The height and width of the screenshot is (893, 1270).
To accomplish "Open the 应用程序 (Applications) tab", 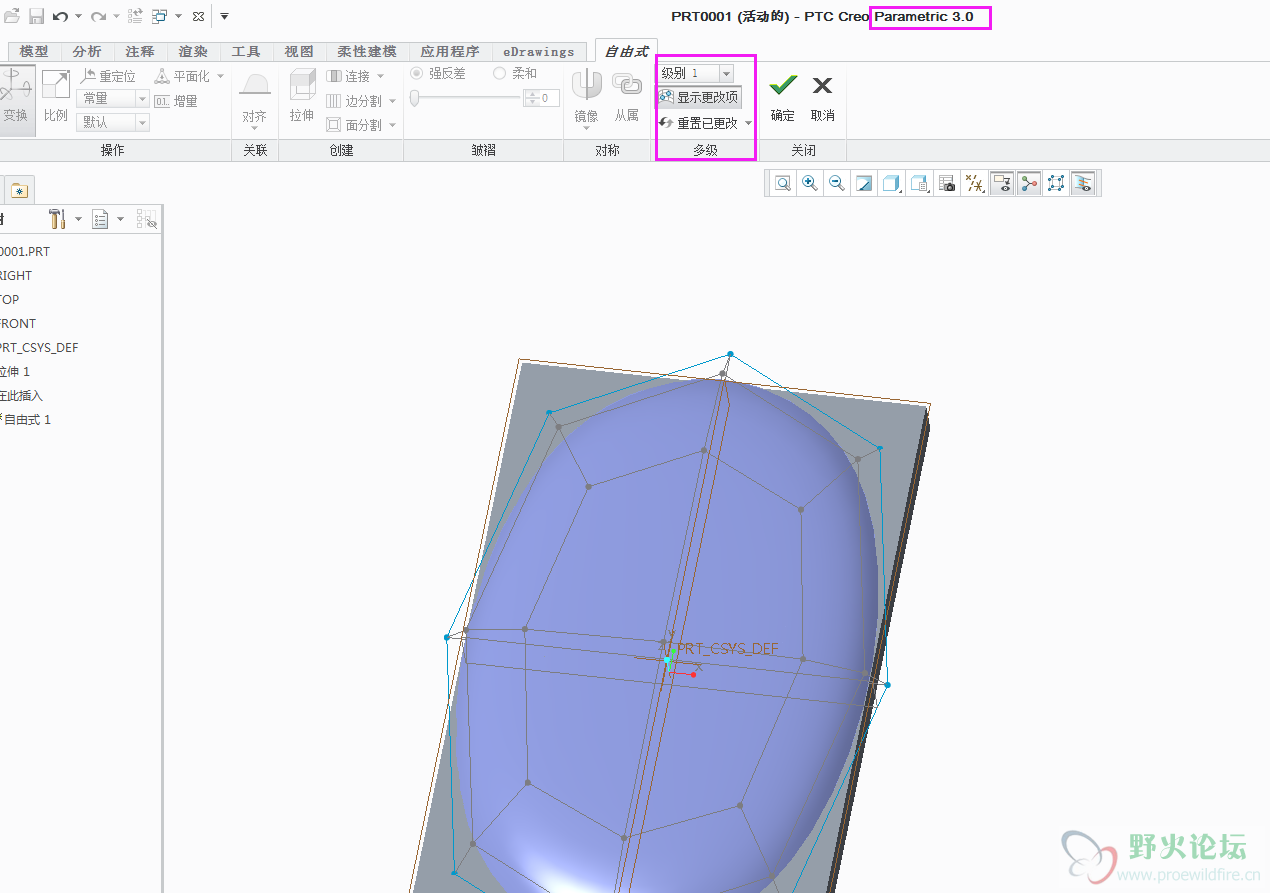I will tap(450, 51).
